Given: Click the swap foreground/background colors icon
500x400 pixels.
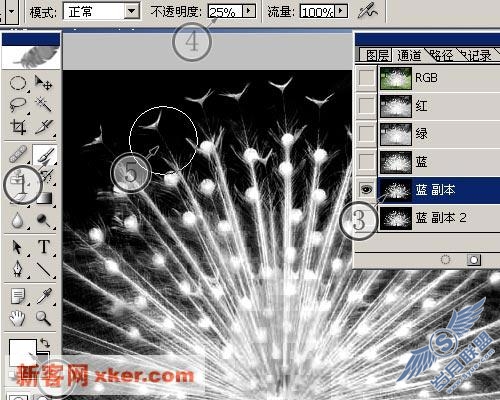Looking at the screenshot, I should [x=45, y=343].
